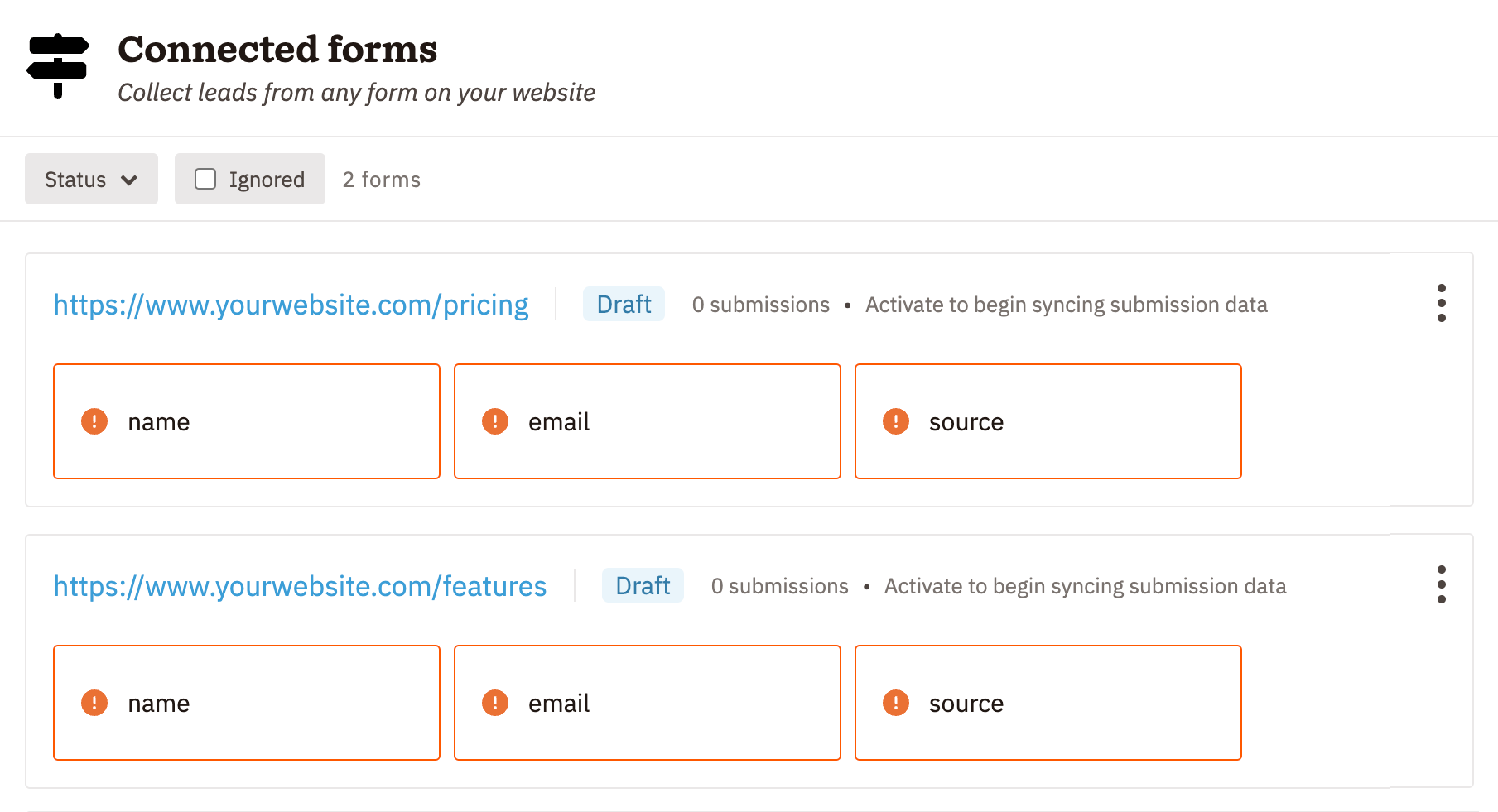Click the Draft badge on the features form
Image resolution: width=1498 pixels, height=812 pixels.
point(643,585)
